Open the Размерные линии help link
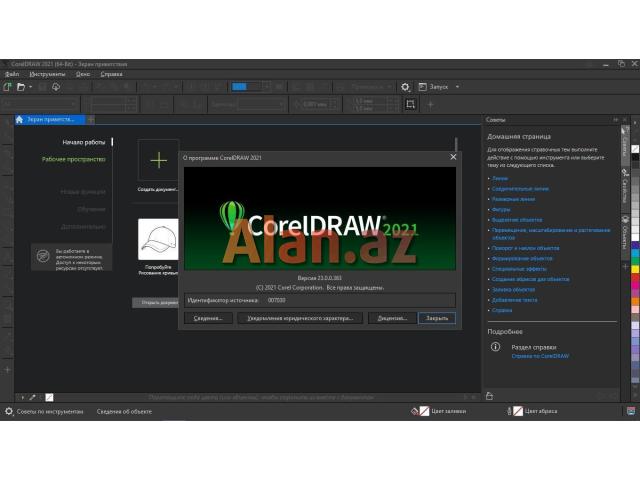The image size is (640, 480). tap(513, 199)
